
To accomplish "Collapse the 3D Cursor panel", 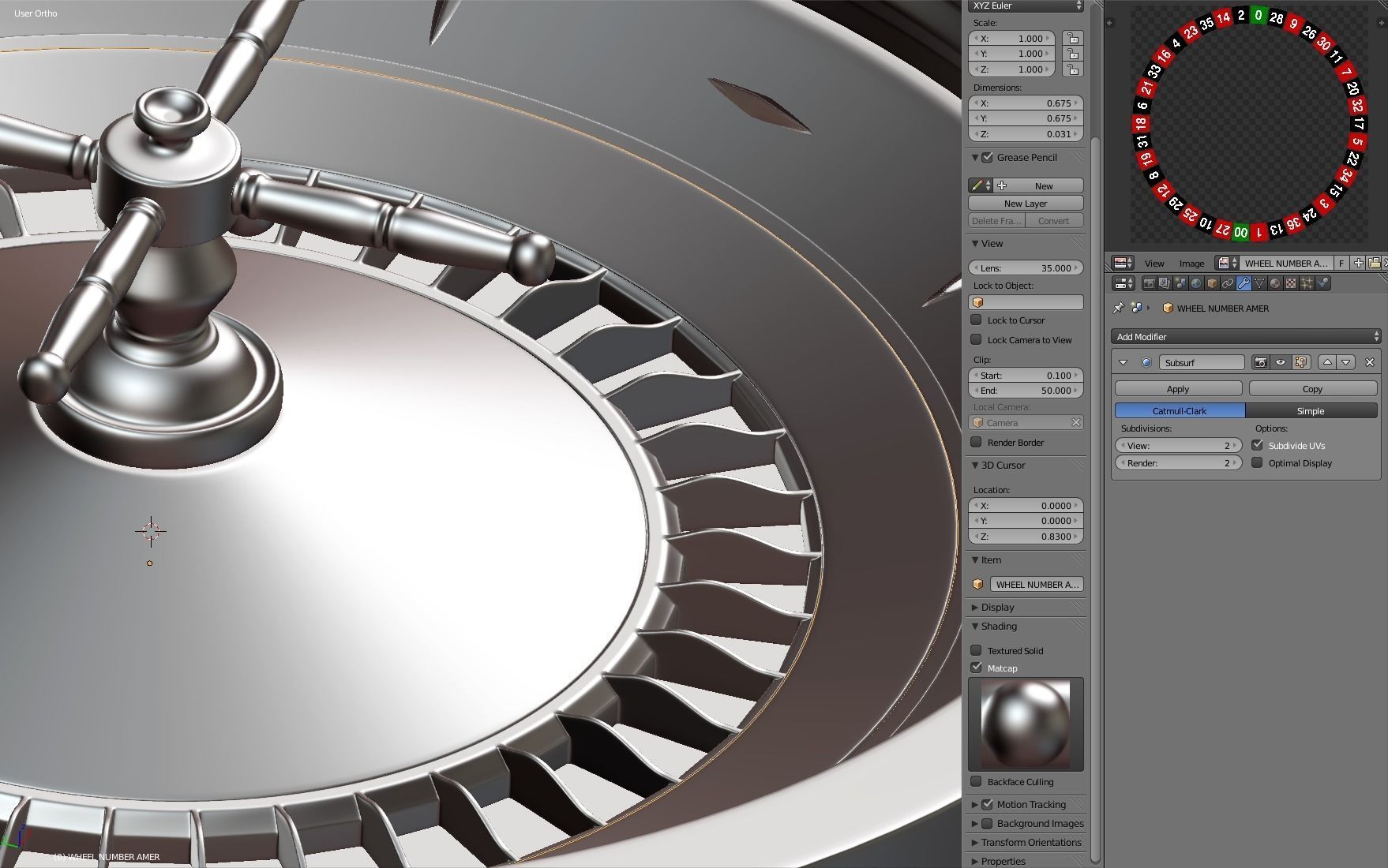I will 975,466.
